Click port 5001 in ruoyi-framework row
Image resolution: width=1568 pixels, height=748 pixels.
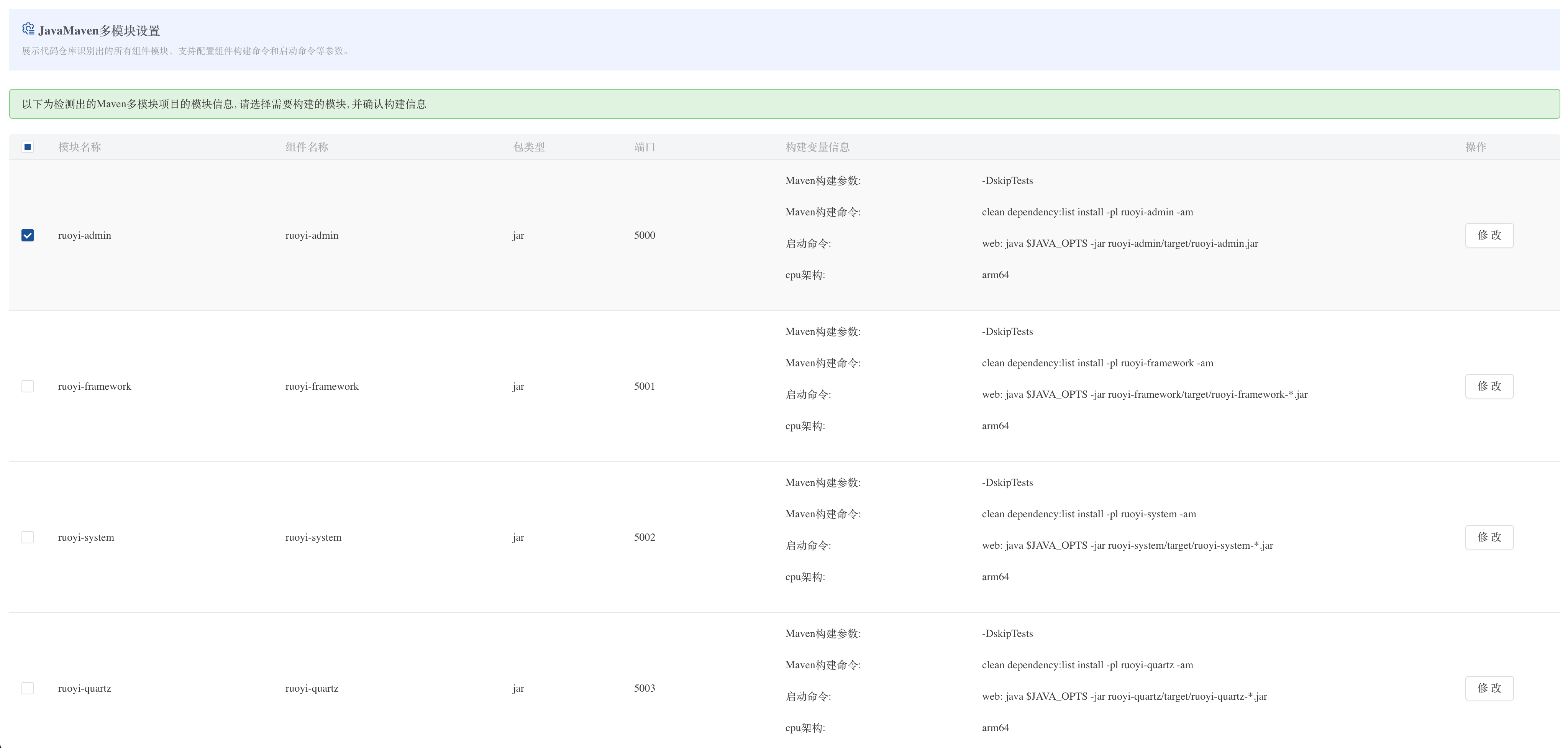click(x=645, y=387)
